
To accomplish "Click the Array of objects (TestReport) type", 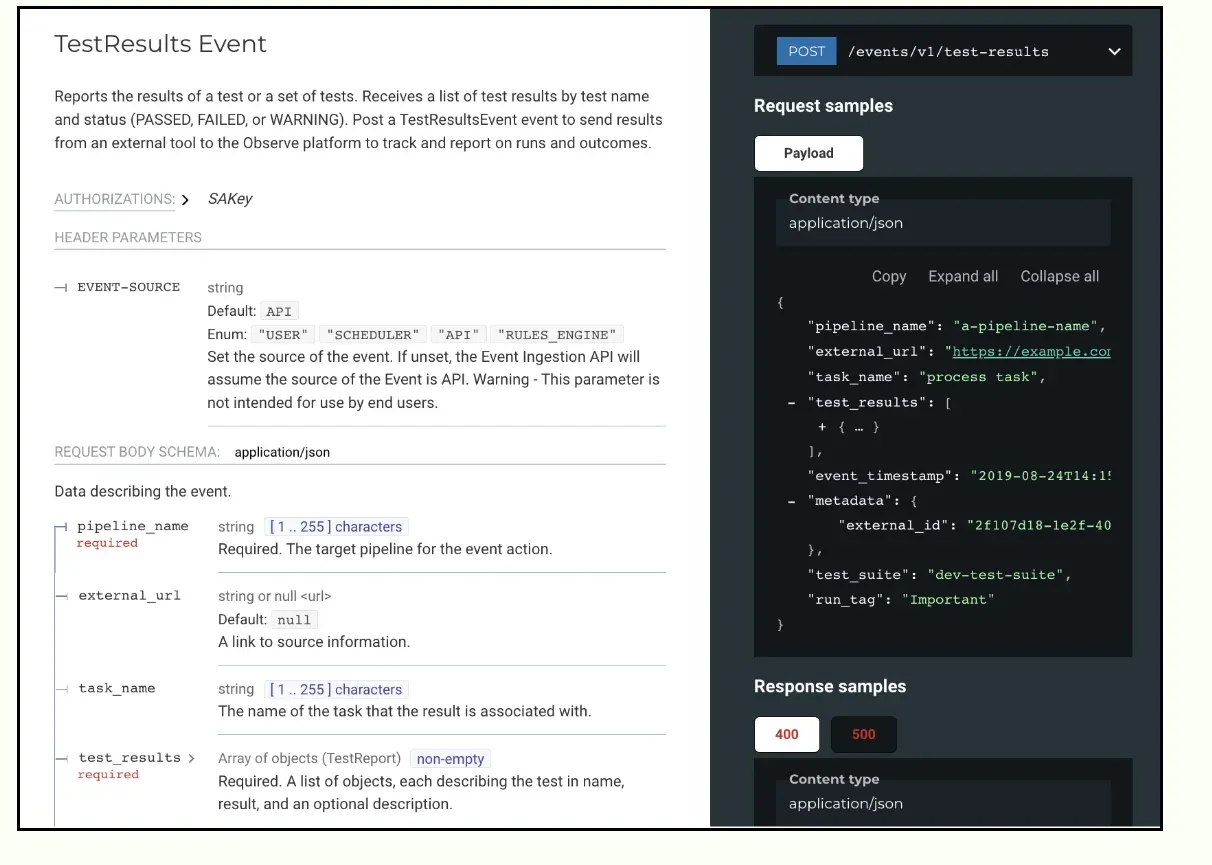I will point(309,758).
